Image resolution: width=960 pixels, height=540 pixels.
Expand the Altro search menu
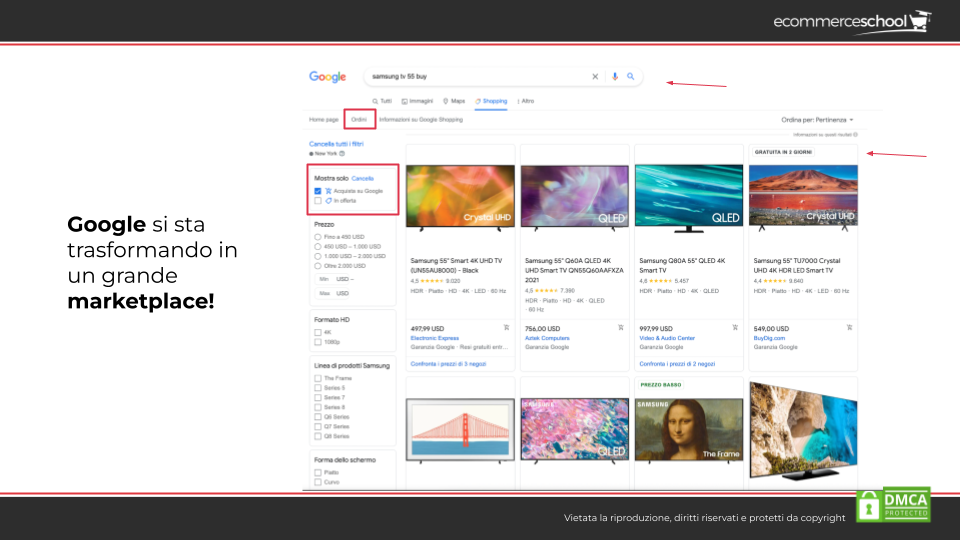[526, 101]
